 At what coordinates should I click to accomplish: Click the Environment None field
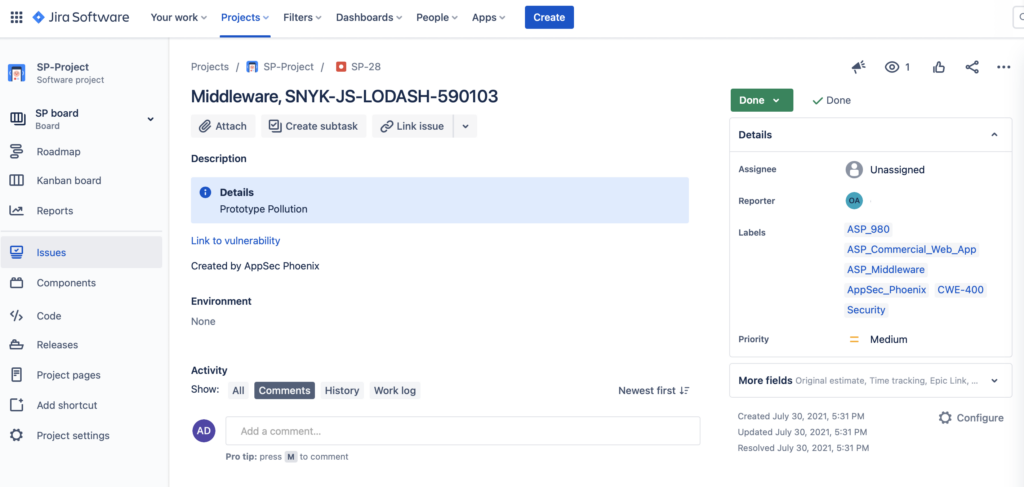coord(203,322)
